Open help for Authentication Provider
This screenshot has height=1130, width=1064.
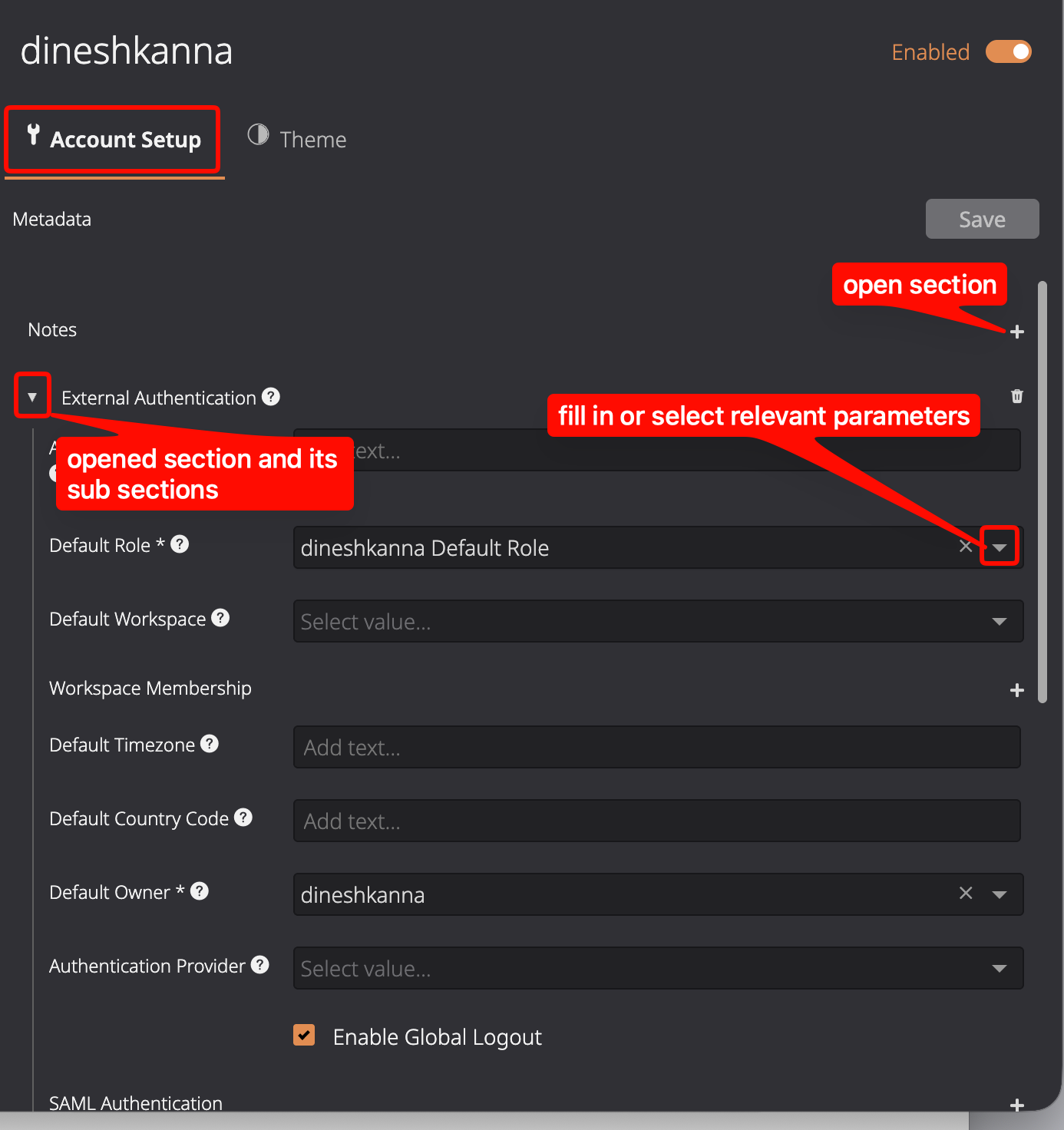tap(260, 965)
